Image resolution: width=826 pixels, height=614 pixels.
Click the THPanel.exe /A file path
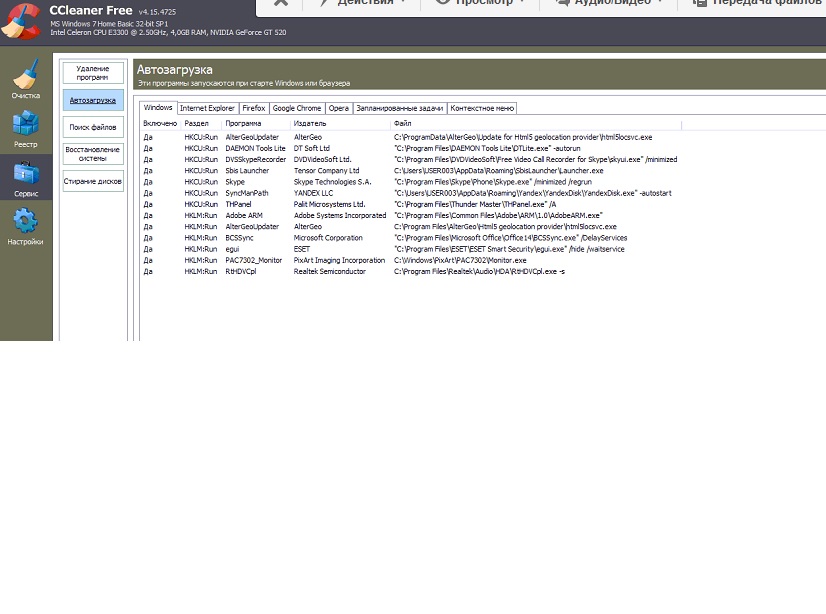[x=475, y=204]
